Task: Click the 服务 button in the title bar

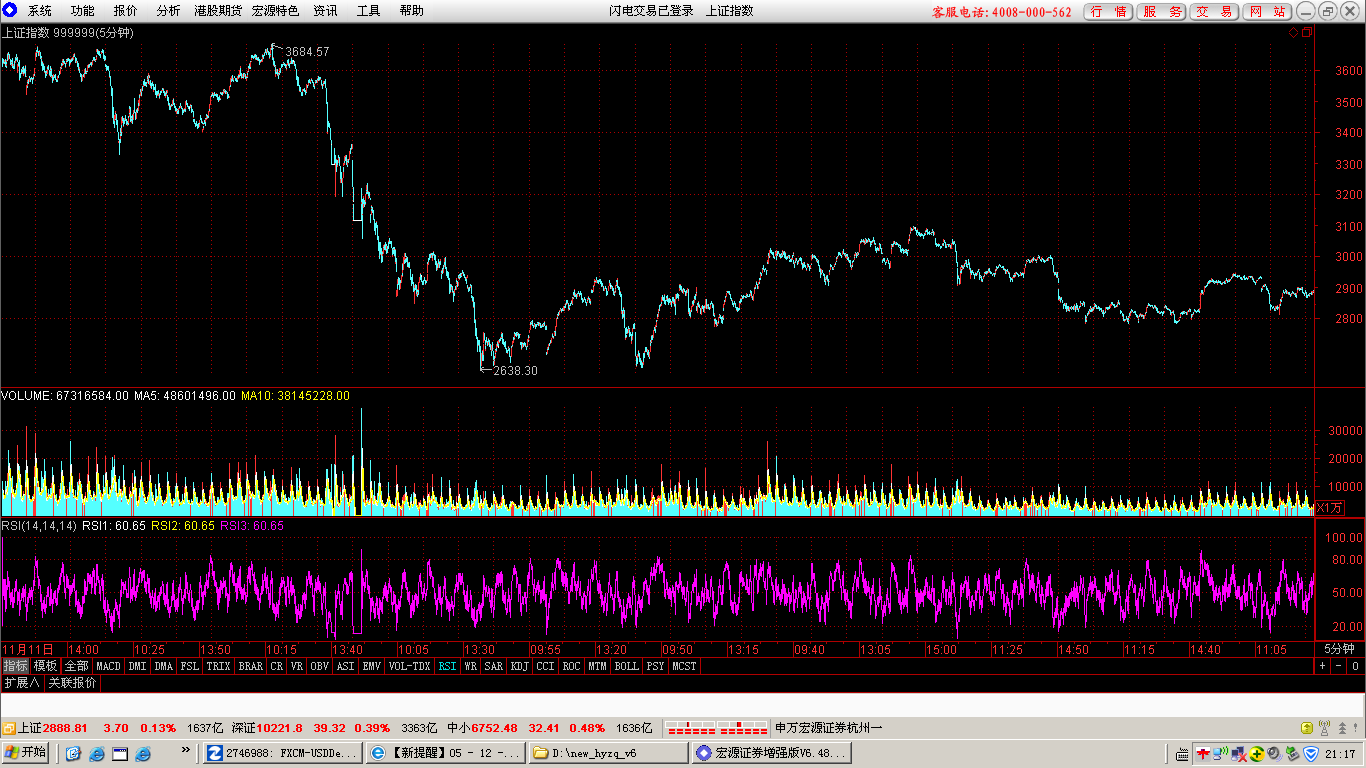Action: pos(1162,11)
